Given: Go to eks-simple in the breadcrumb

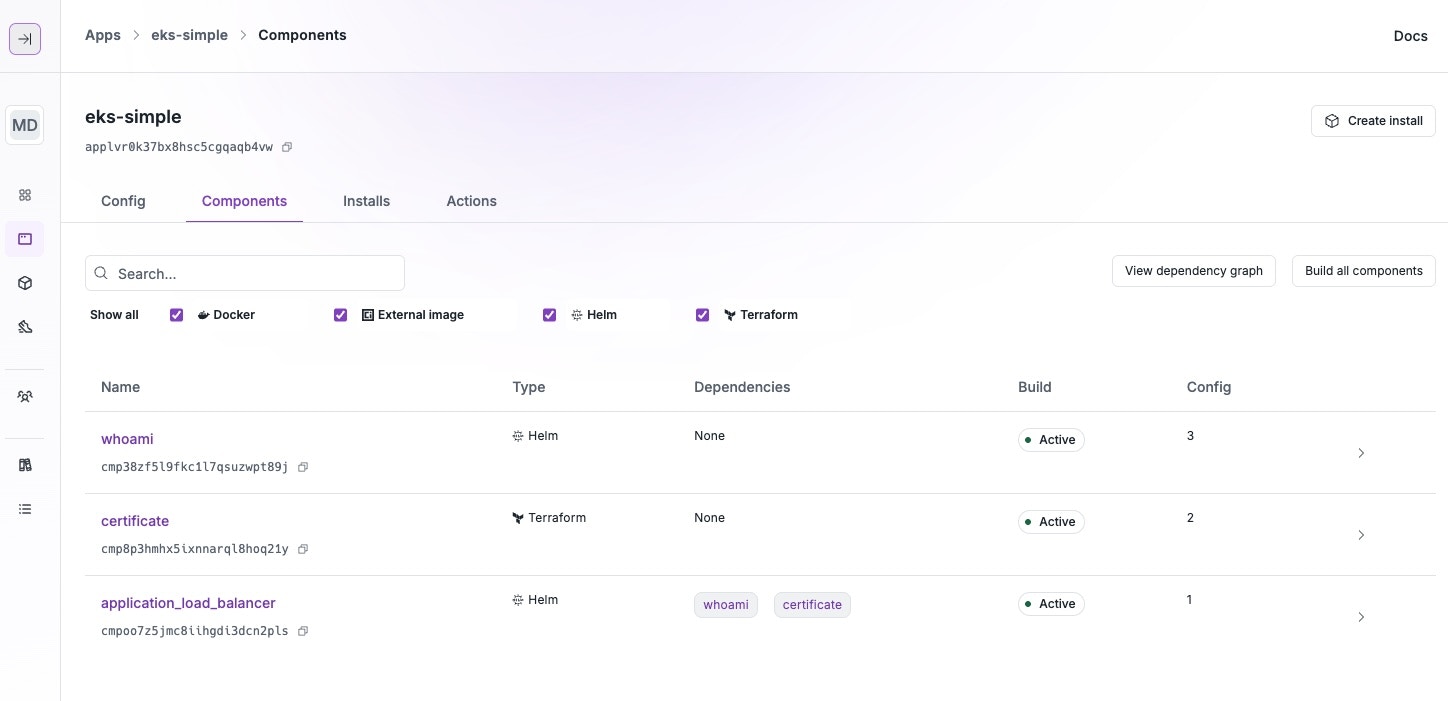Looking at the screenshot, I should (190, 35).
